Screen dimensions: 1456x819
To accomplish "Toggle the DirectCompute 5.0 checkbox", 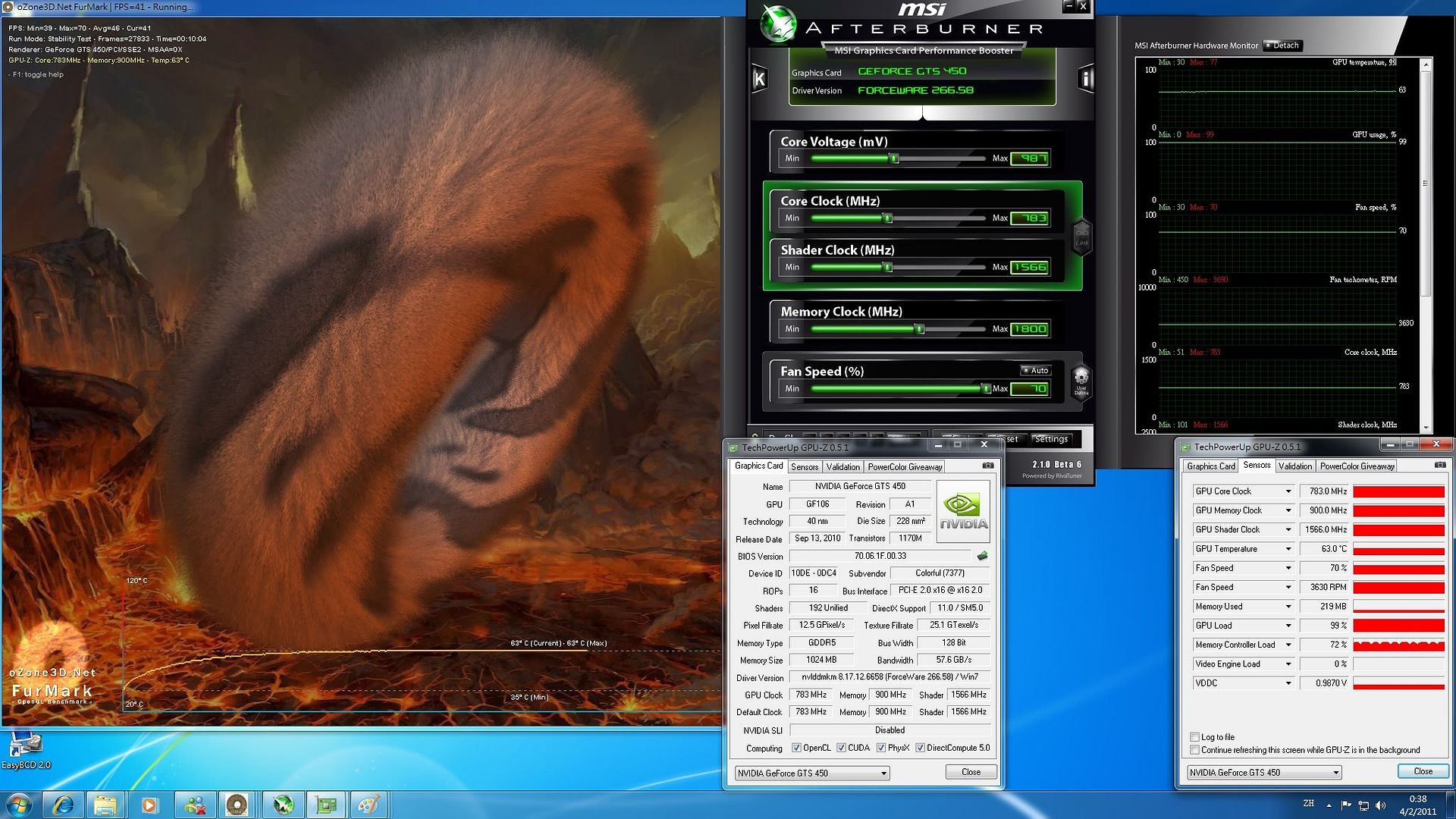I will 920,748.
